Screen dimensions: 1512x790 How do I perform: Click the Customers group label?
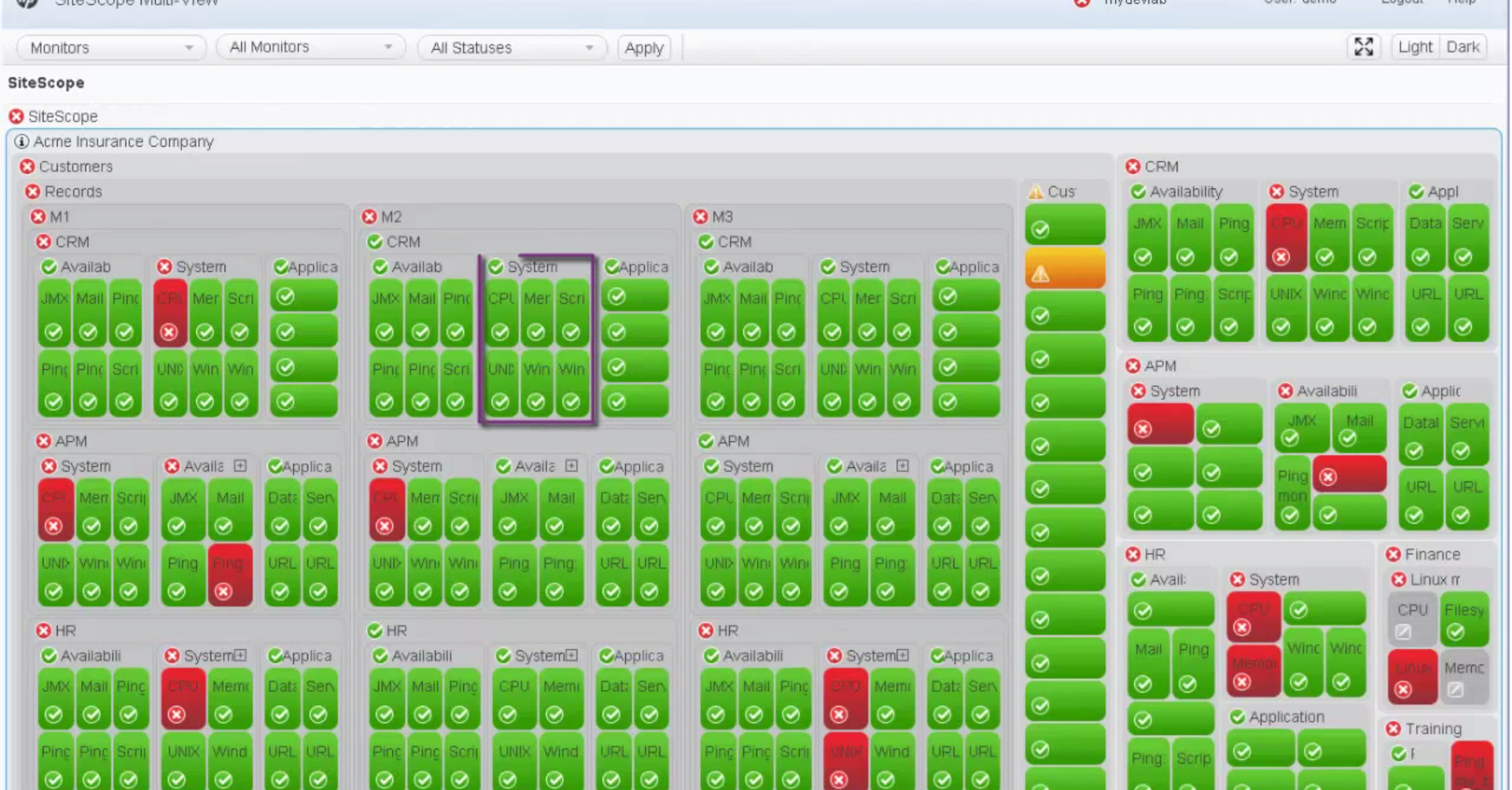coord(76,167)
